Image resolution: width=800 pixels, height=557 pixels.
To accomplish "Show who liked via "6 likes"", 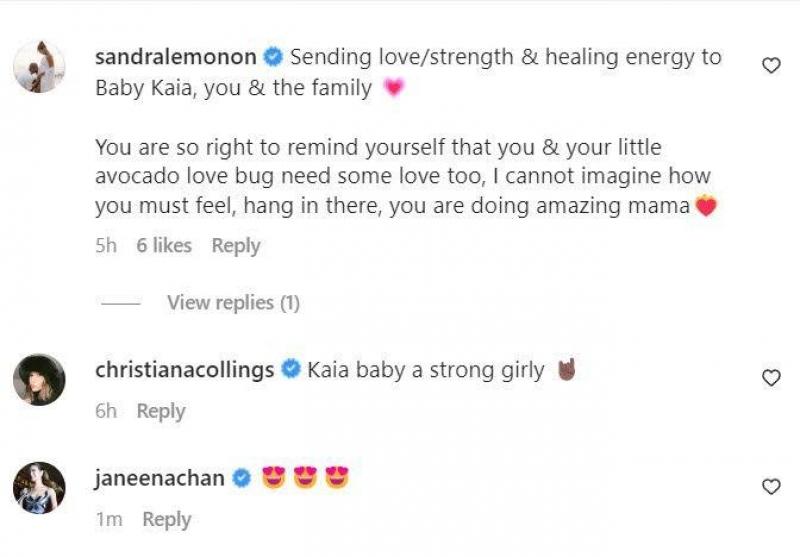I will [164, 246].
